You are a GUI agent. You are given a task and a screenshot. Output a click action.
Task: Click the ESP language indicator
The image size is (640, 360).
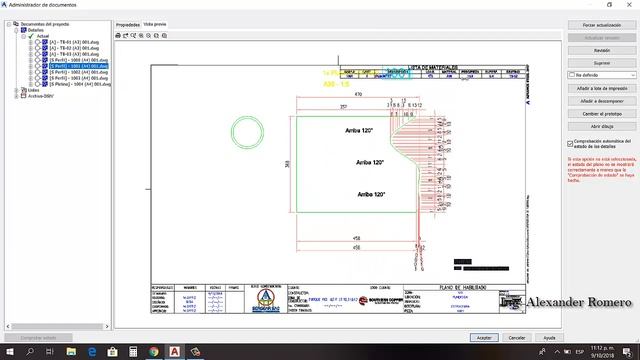point(580,351)
